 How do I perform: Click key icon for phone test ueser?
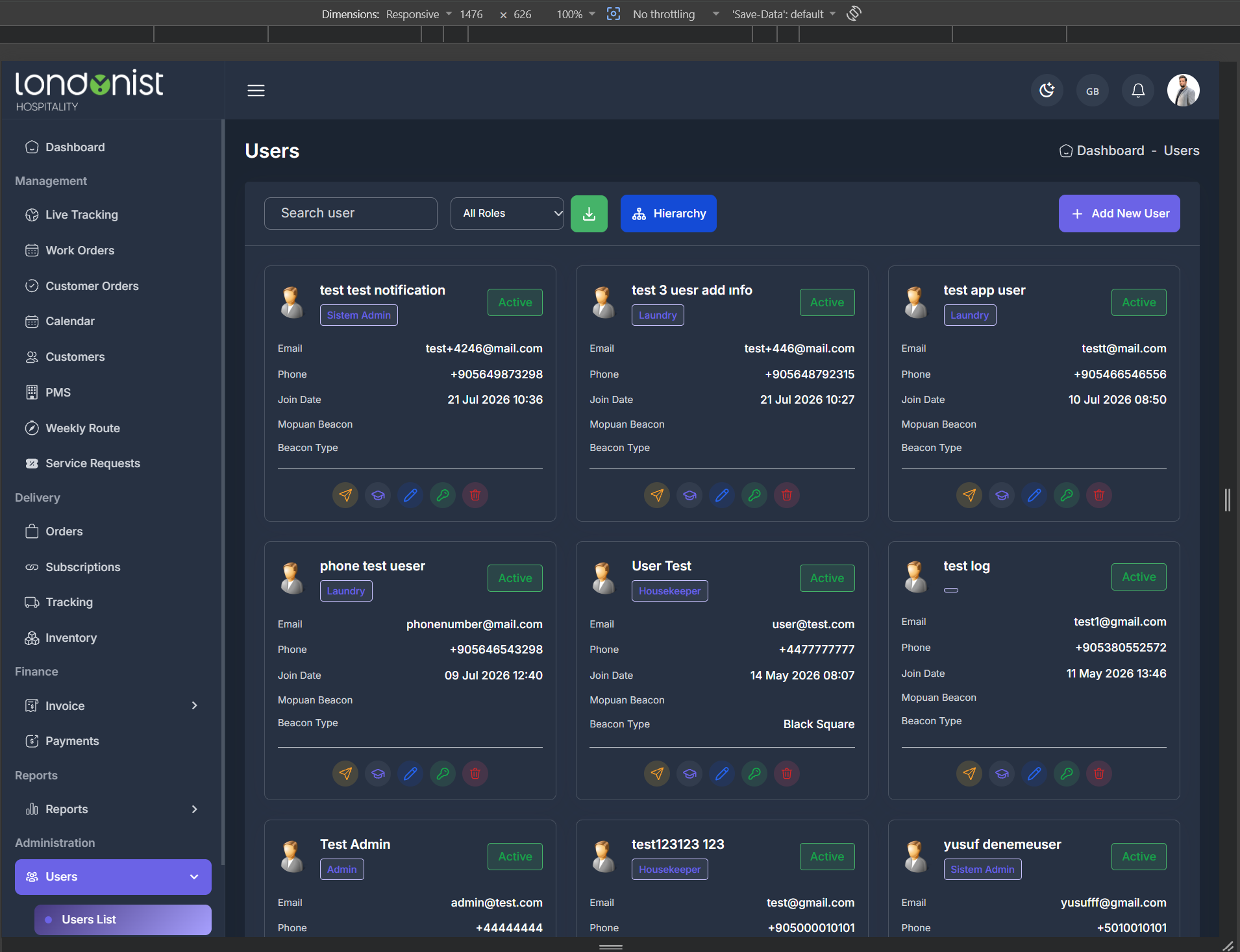pyautogui.click(x=443, y=774)
